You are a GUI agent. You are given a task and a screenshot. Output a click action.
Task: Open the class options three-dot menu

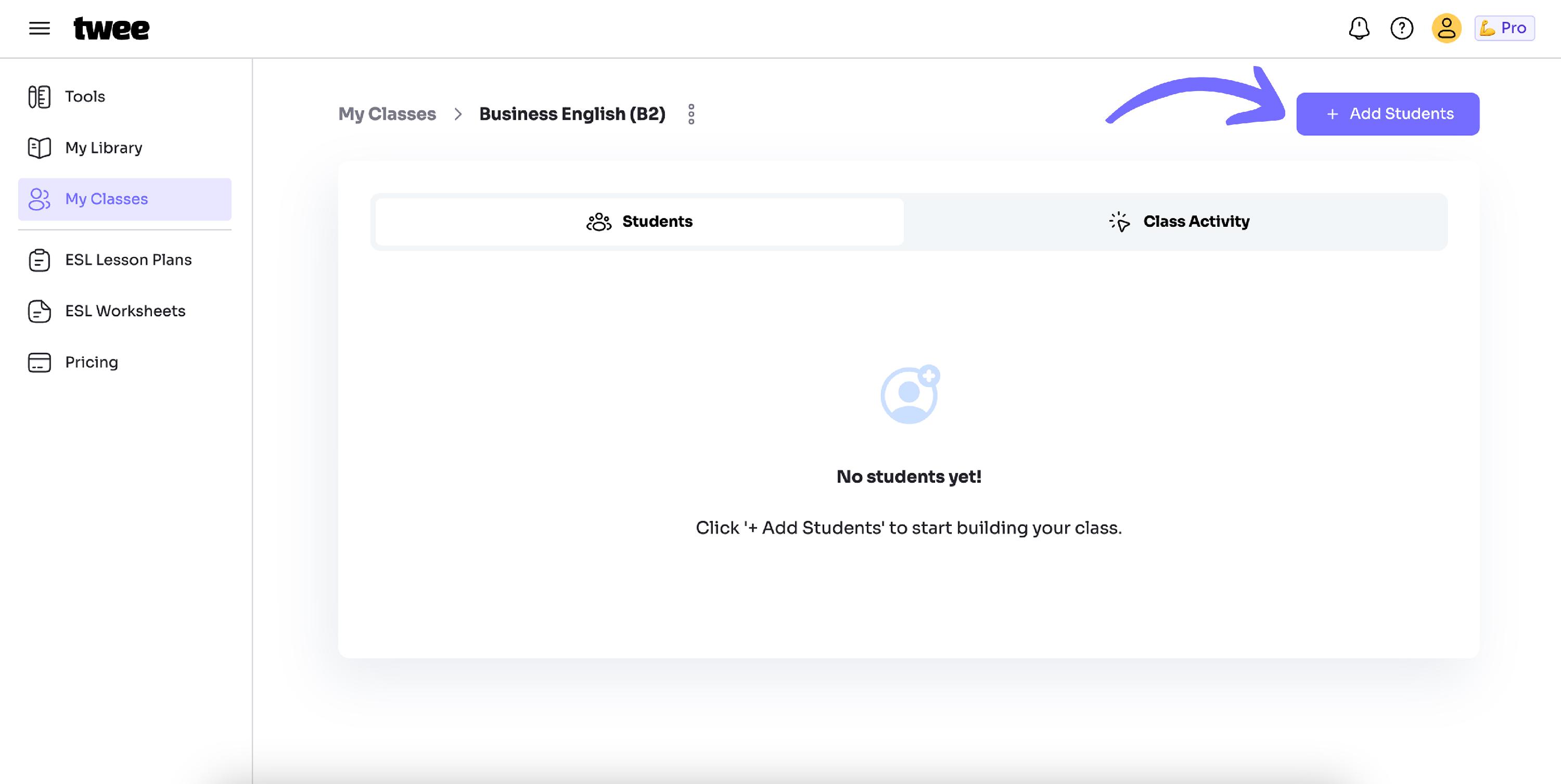coord(692,114)
